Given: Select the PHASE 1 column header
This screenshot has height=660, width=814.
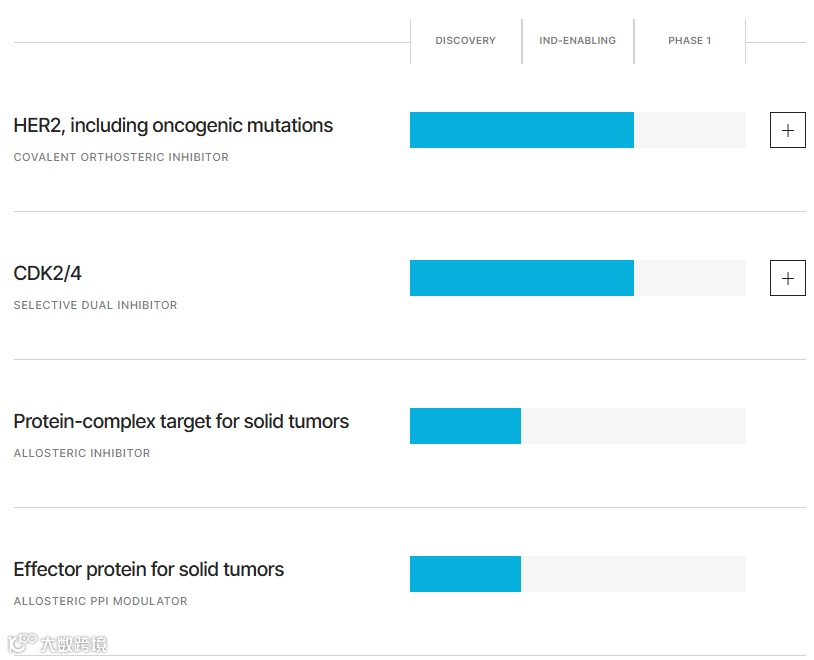Looking at the screenshot, I should 689,41.
